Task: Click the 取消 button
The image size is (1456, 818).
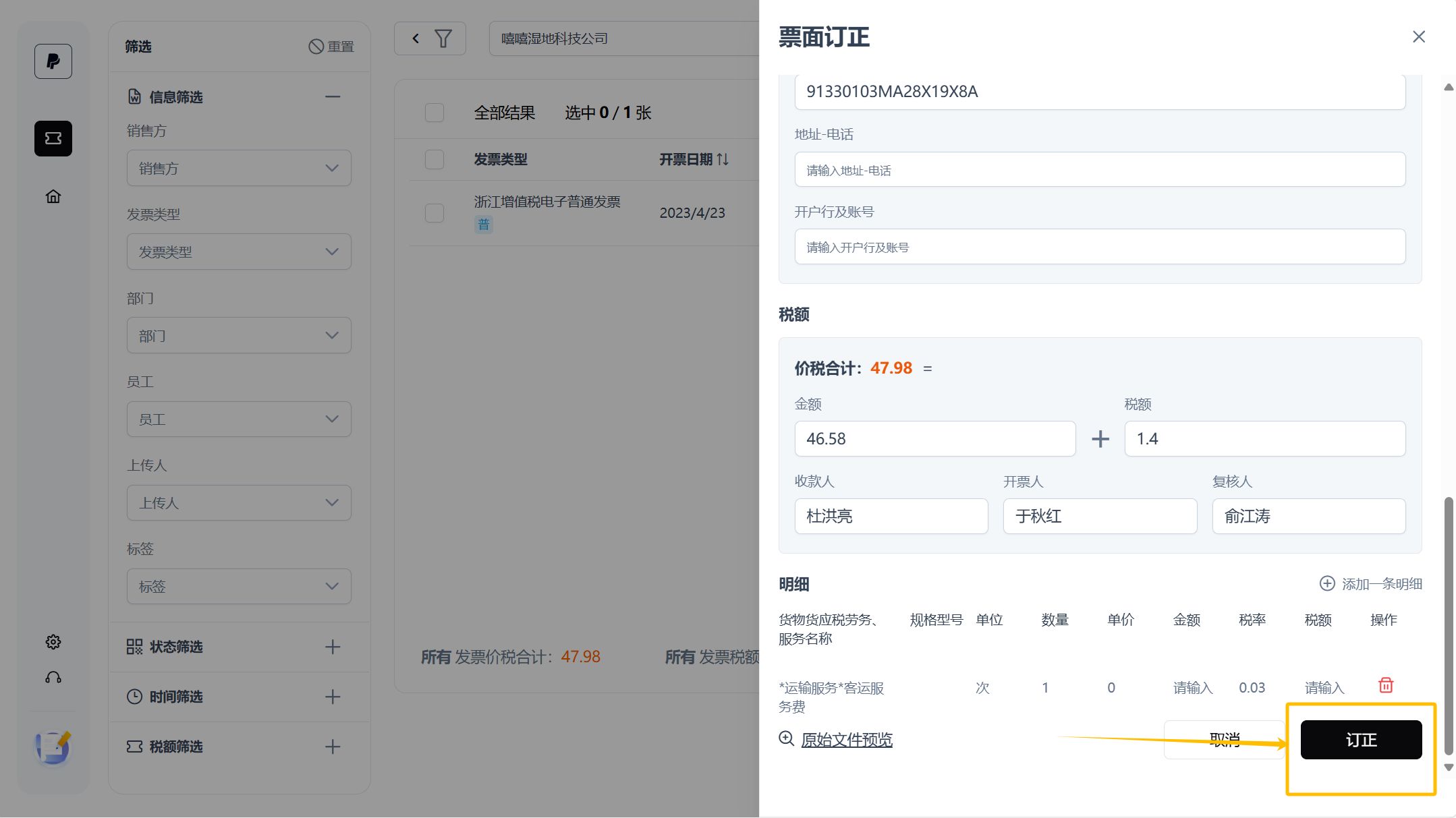Action: [1225, 740]
